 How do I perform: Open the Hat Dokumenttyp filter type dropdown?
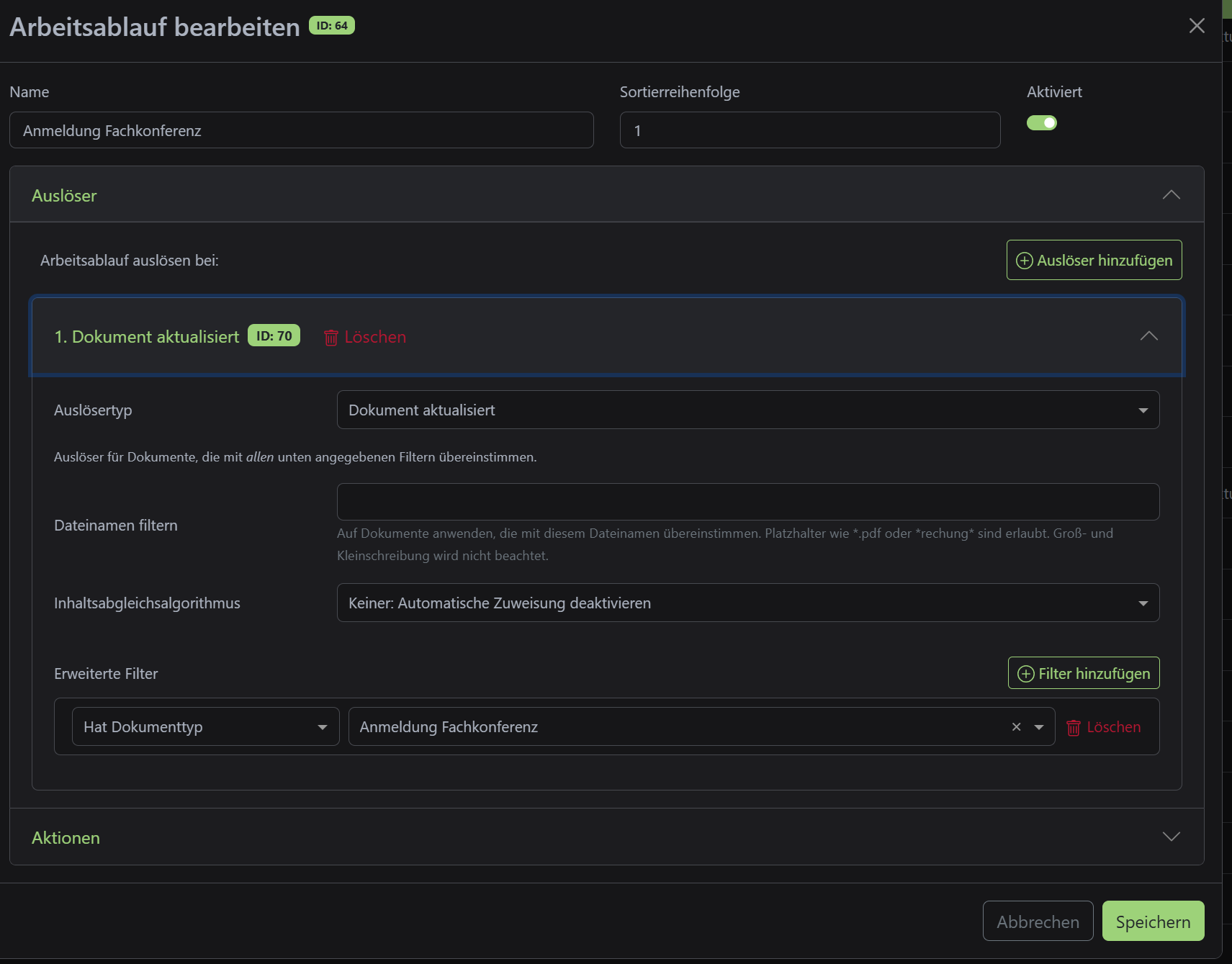pyautogui.click(x=205, y=726)
